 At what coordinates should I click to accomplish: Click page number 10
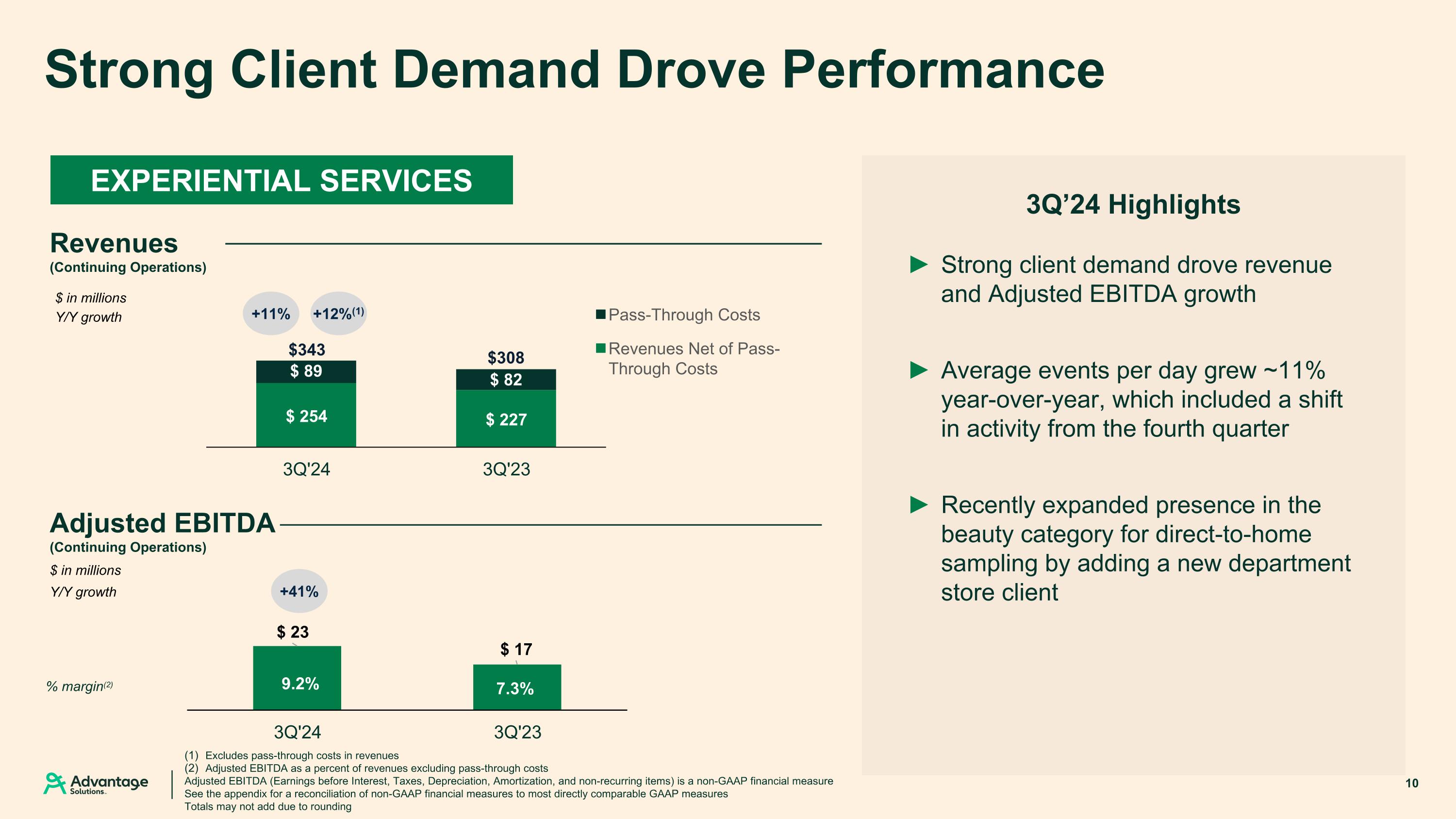coord(1411,784)
